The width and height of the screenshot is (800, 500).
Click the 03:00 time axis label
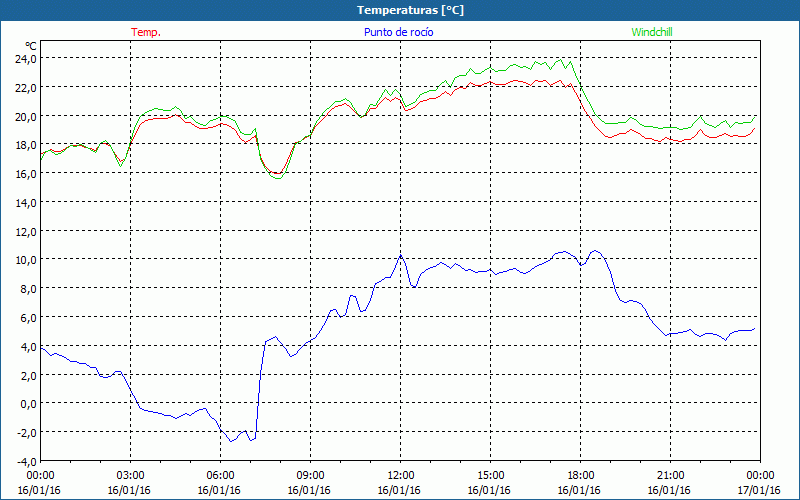(x=131, y=476)
